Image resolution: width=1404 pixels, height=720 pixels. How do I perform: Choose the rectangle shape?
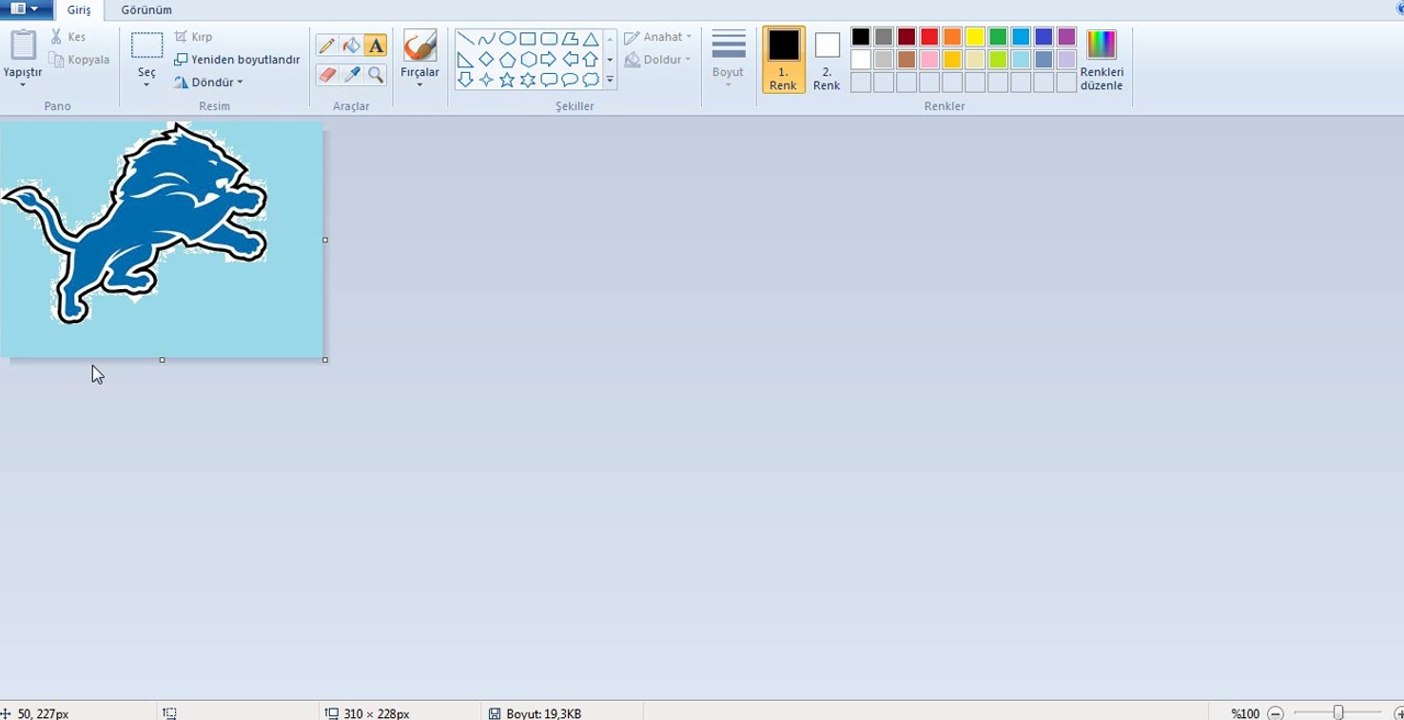pyautogui.click(x=528, y=39)
